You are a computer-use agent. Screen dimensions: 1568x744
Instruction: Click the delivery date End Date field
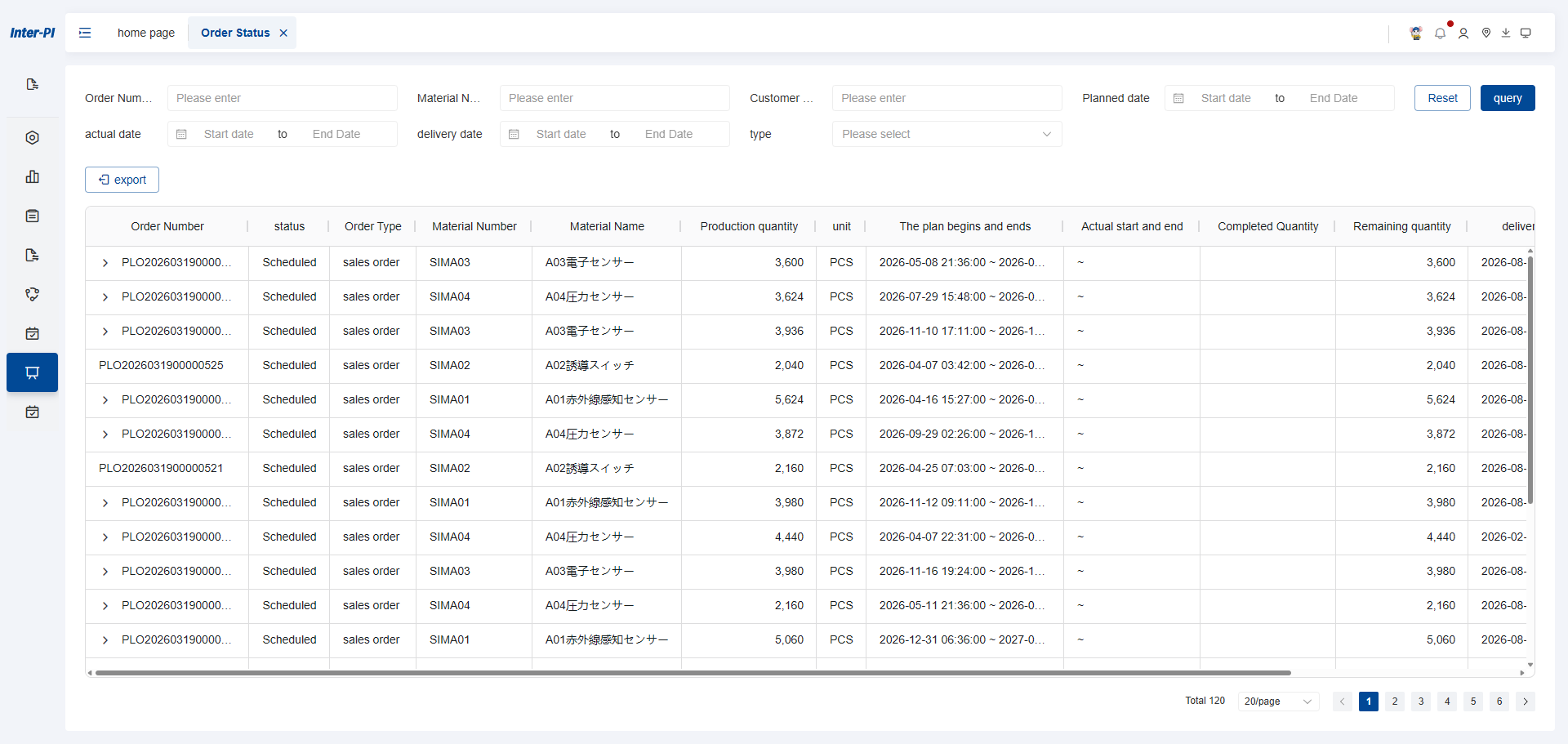pyautogui.click(x=669, y=134)
